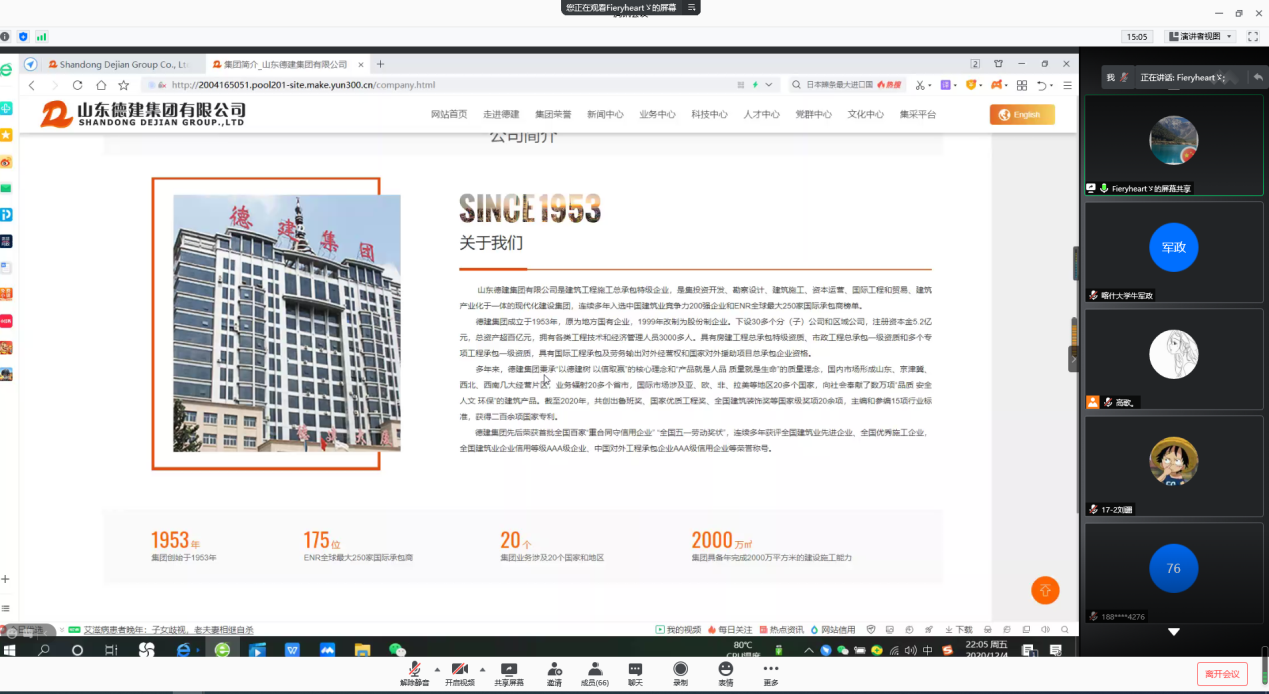This screenshot has width=1269, height=694.
Task: Open 新闻中心 in the site navigation
Action: (605, 114)
